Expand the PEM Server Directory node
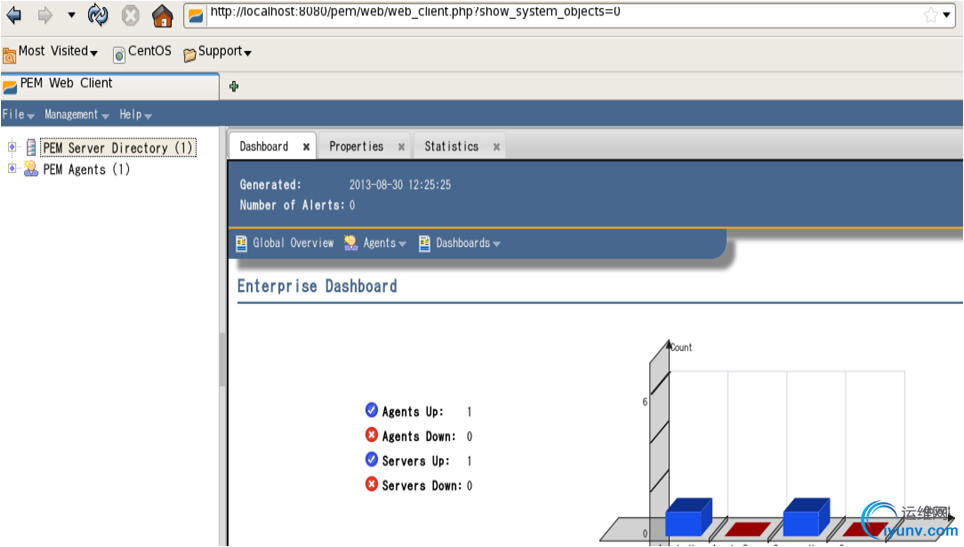The height and width of the screenshot is (547, 964). [x=11, y=147]
